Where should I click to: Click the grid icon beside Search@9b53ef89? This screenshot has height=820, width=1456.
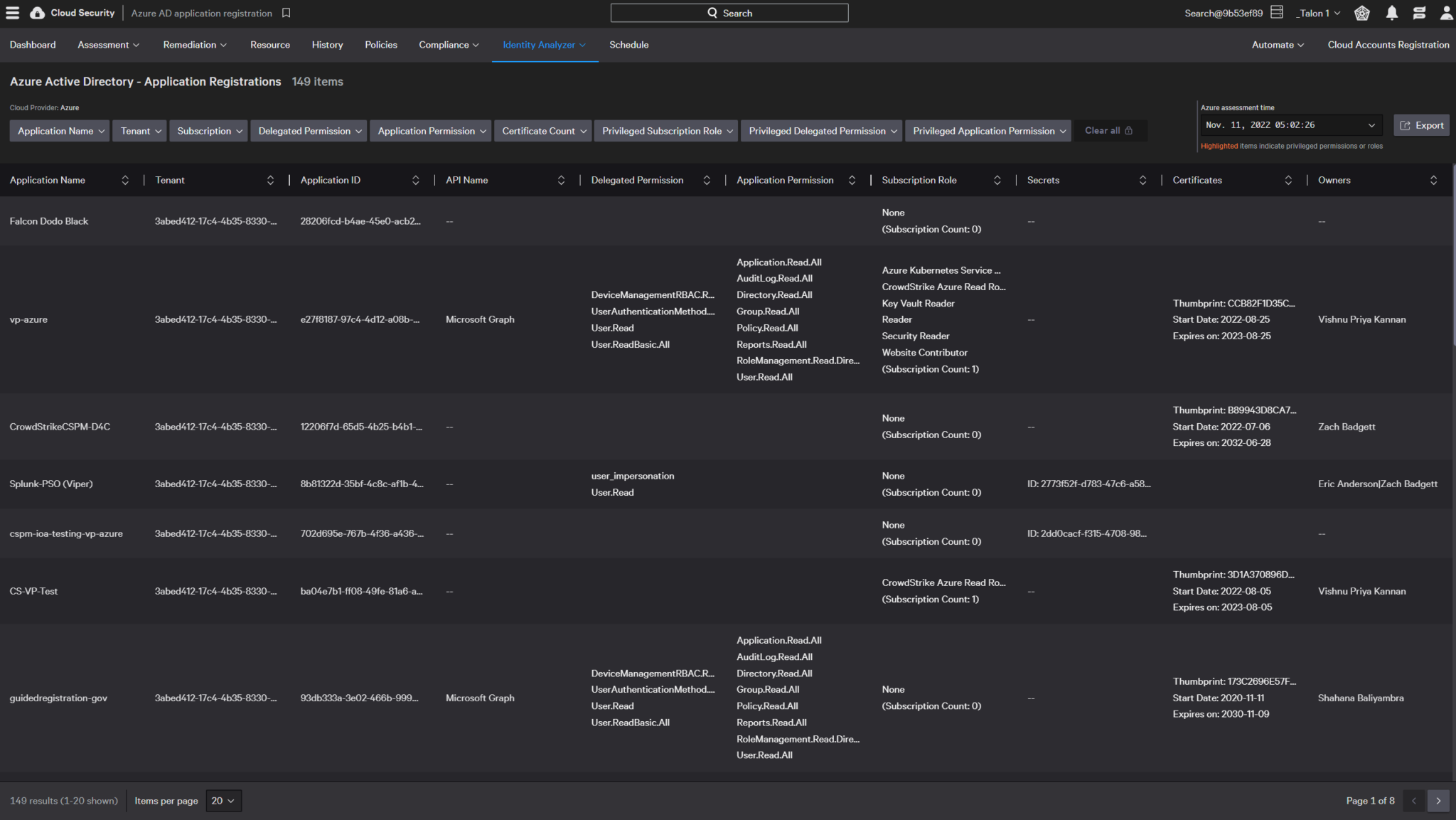point(1276,12)
